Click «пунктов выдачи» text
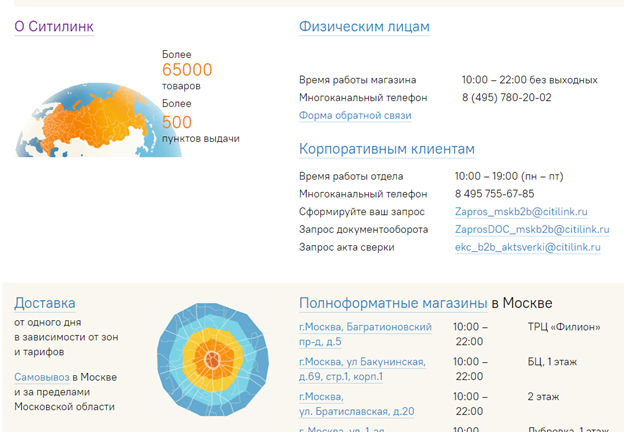The width and height of the screenshot is (624, 432). (201, 139)
